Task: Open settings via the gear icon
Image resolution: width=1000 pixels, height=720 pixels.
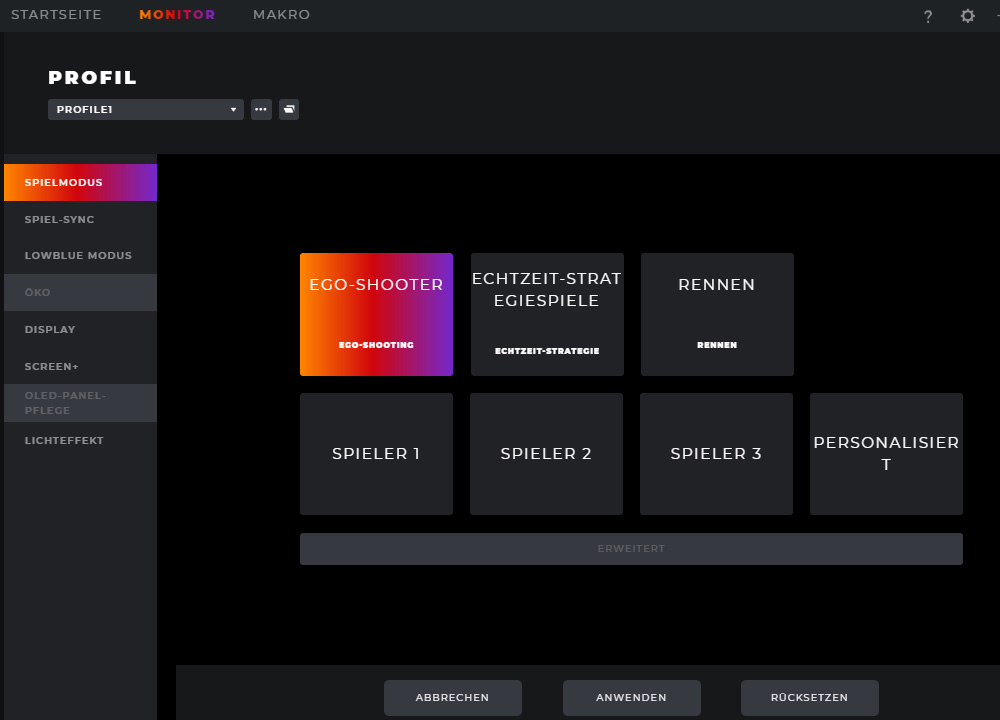Action: coord(967,16)
